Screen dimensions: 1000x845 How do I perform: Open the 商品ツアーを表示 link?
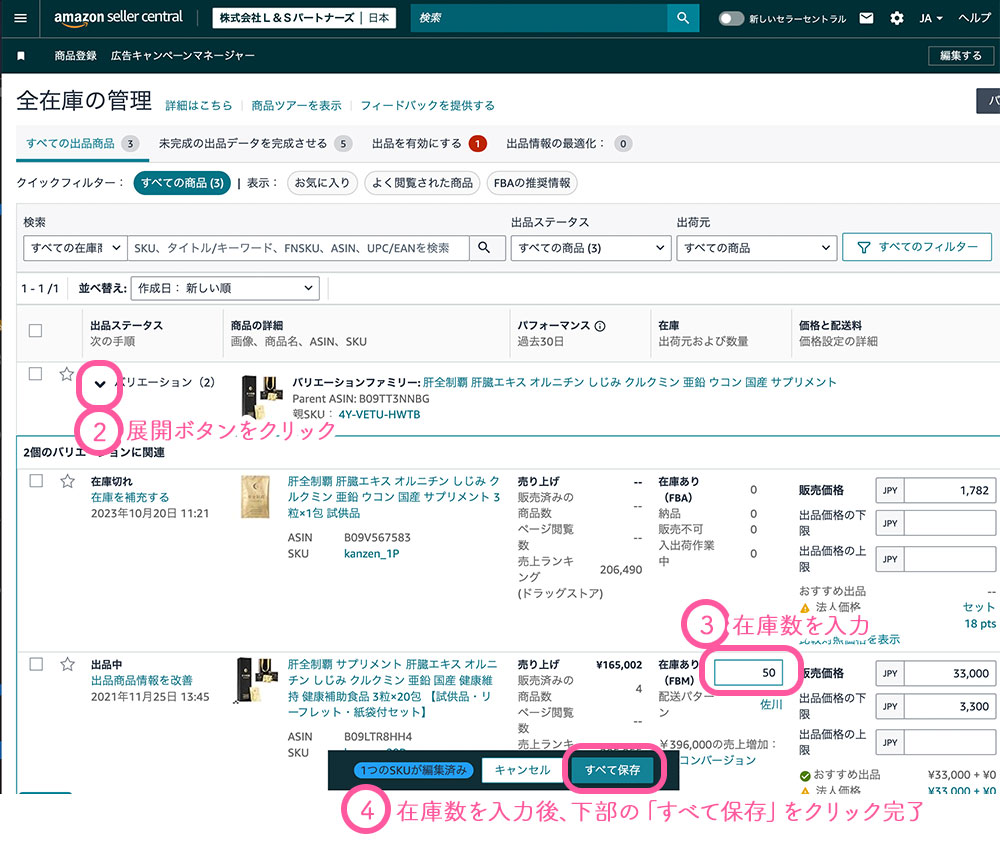coord(296,105)
